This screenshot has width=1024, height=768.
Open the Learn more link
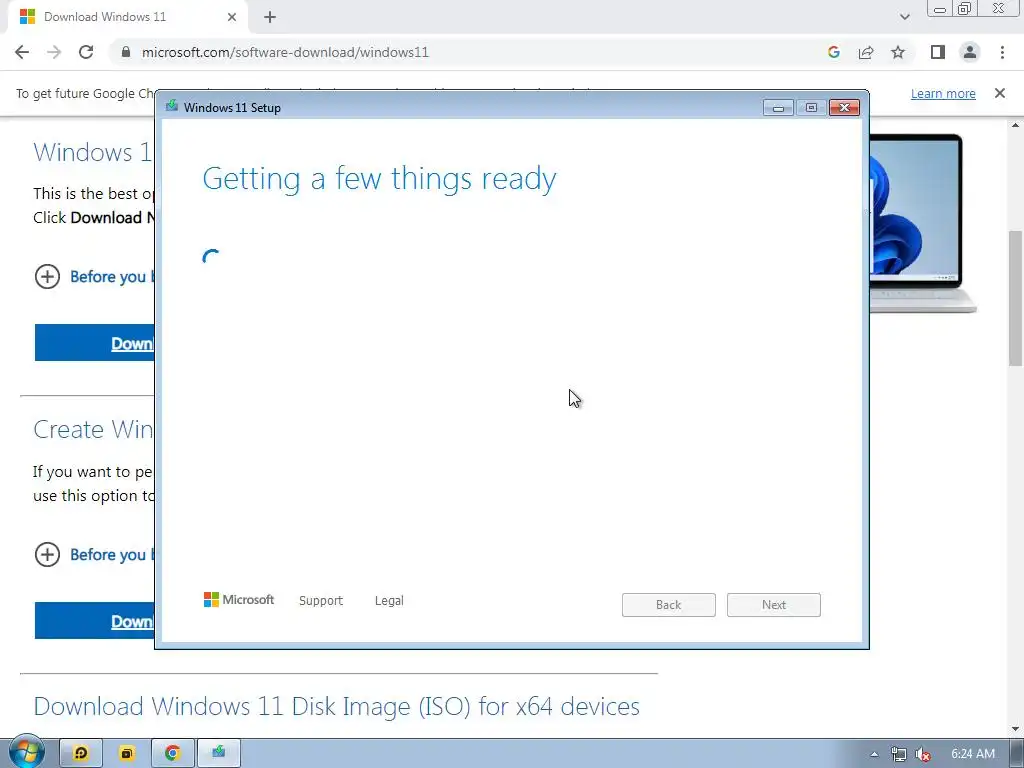pos(943,93)
